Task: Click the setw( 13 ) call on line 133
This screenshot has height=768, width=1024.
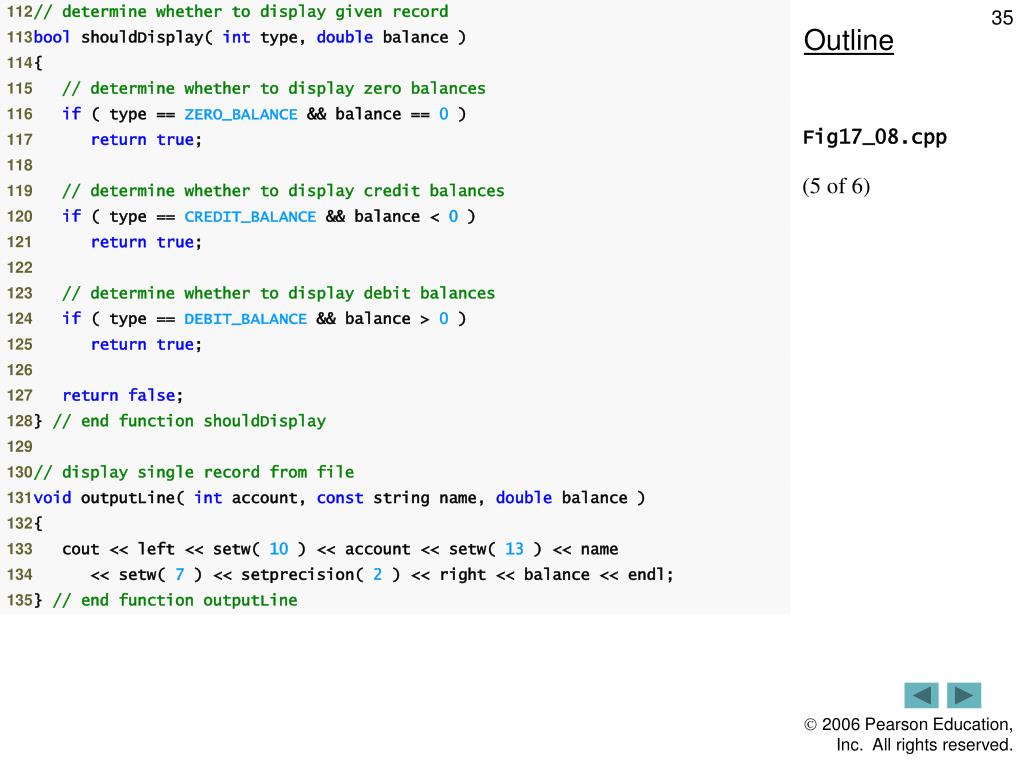Action: pos(496,549)
